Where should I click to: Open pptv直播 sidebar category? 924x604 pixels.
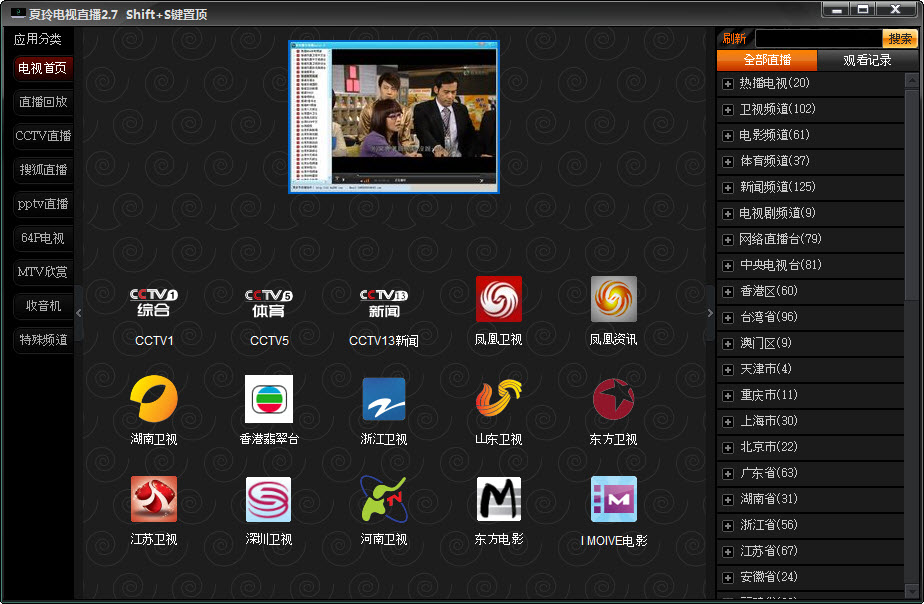click(43, 204)
